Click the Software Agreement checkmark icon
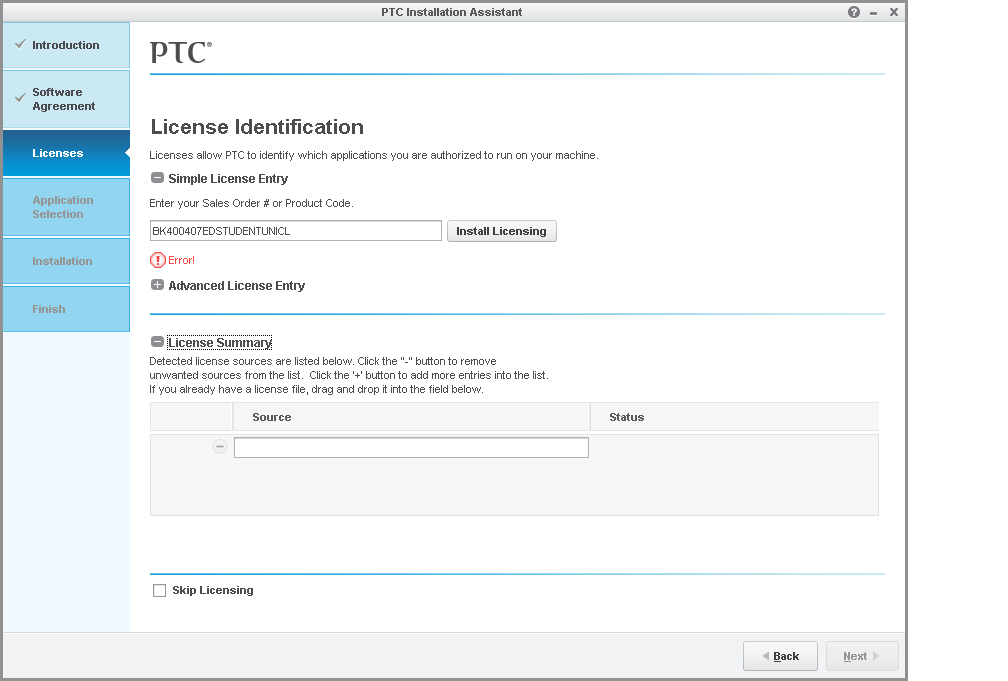Image resolution: width=1008 pixels, height=681 pixels. point(21,98)
